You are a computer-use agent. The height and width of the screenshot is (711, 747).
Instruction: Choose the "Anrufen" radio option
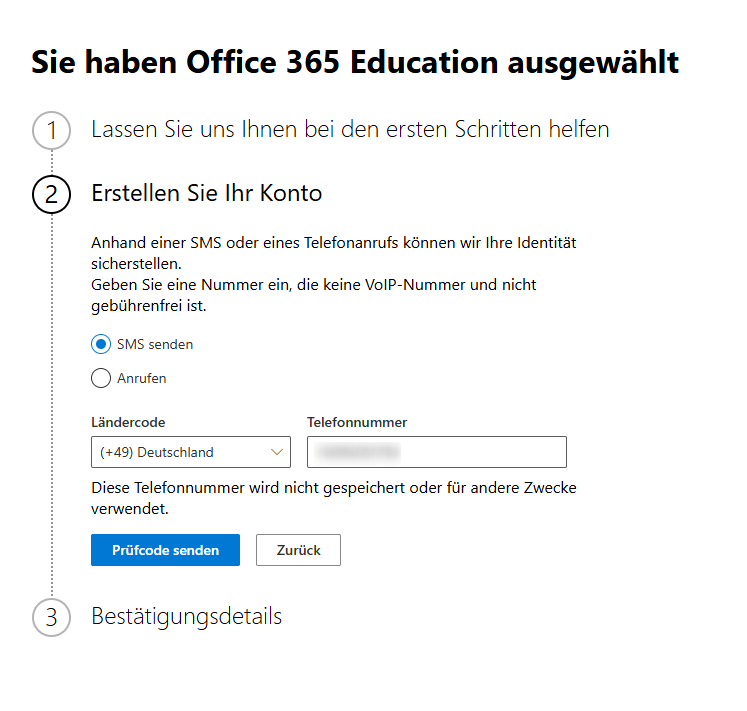[100, 378]
